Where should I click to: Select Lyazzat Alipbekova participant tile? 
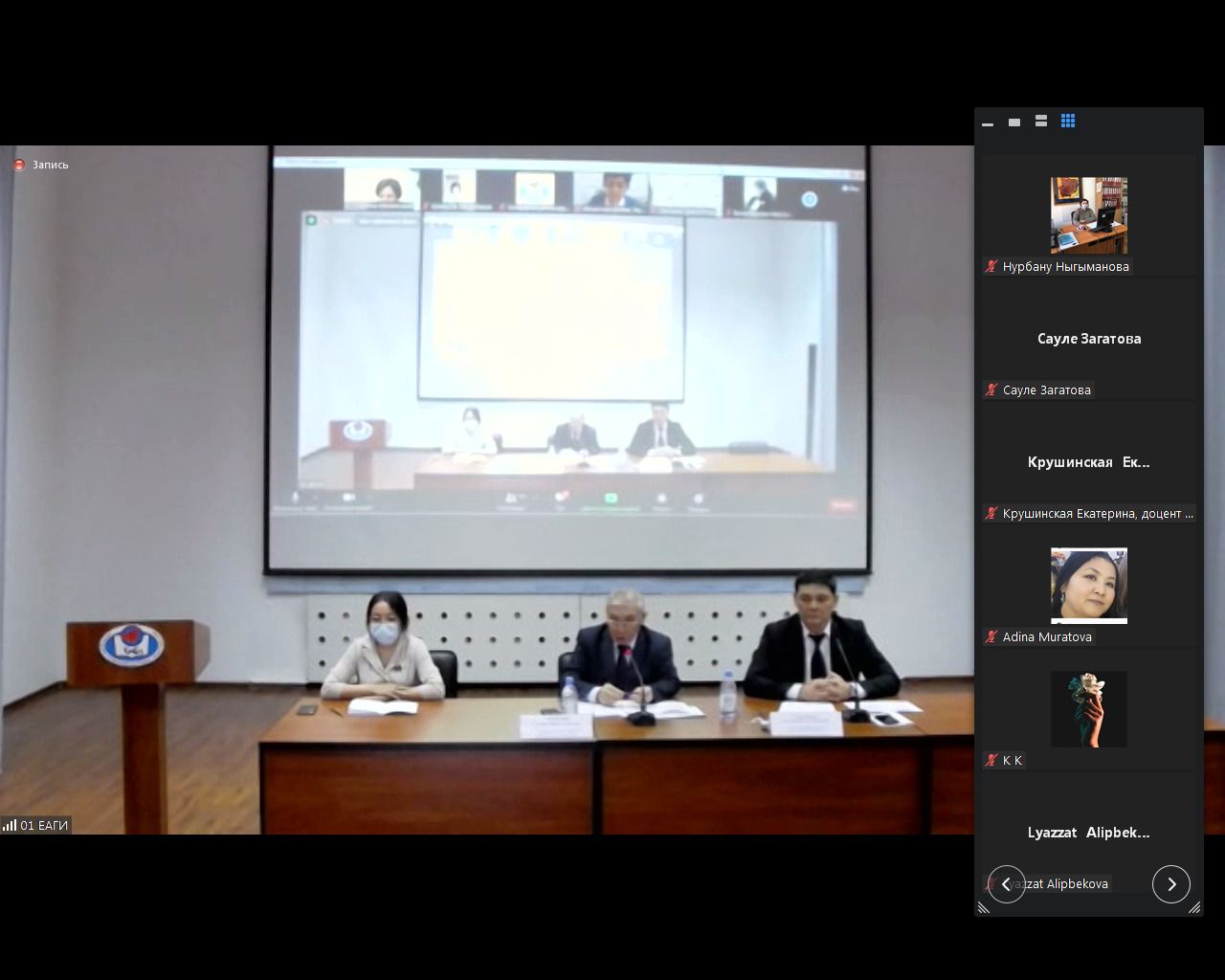1088,833
